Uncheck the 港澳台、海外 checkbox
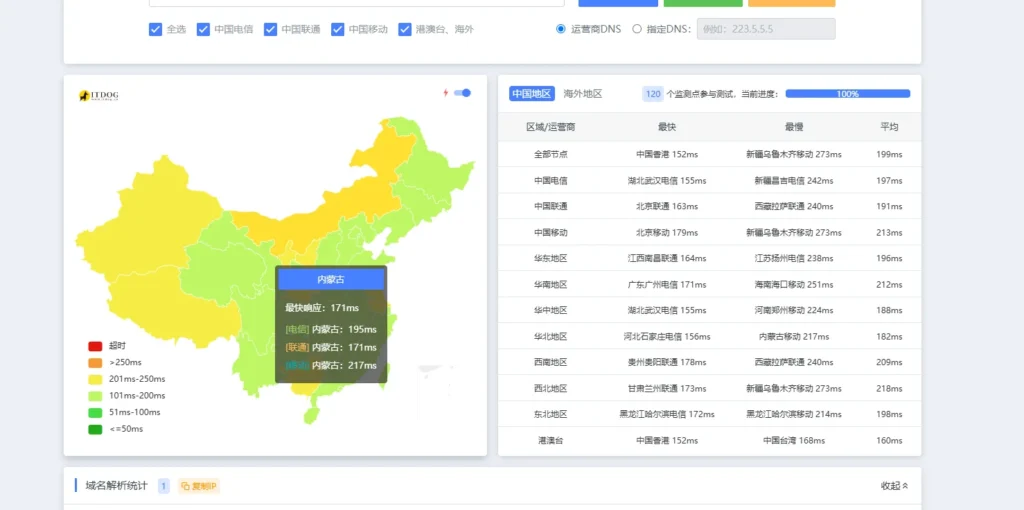This screenshot has height=510, width=1024. pos(405,29)
